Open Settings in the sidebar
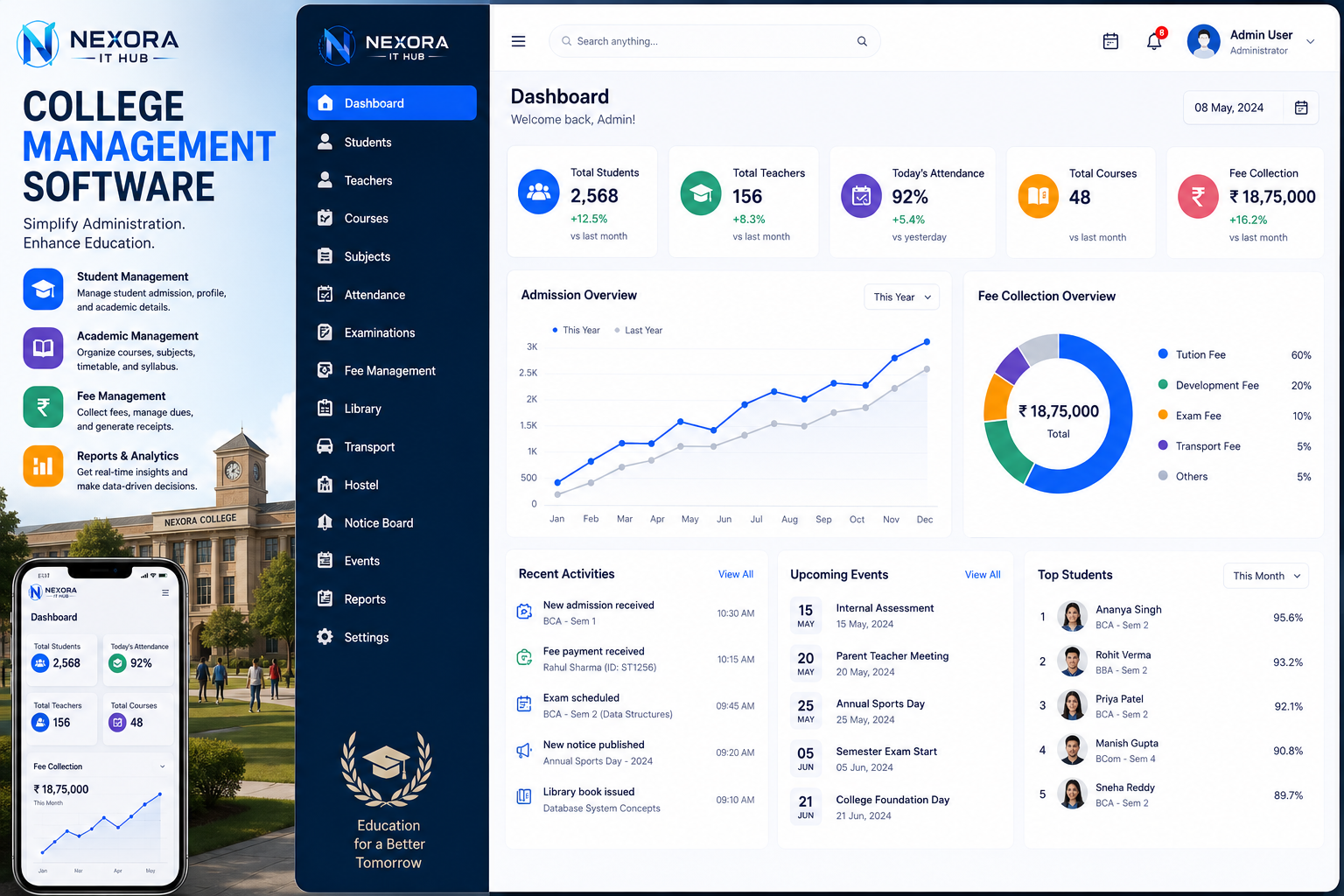 (x=392, y=638)
